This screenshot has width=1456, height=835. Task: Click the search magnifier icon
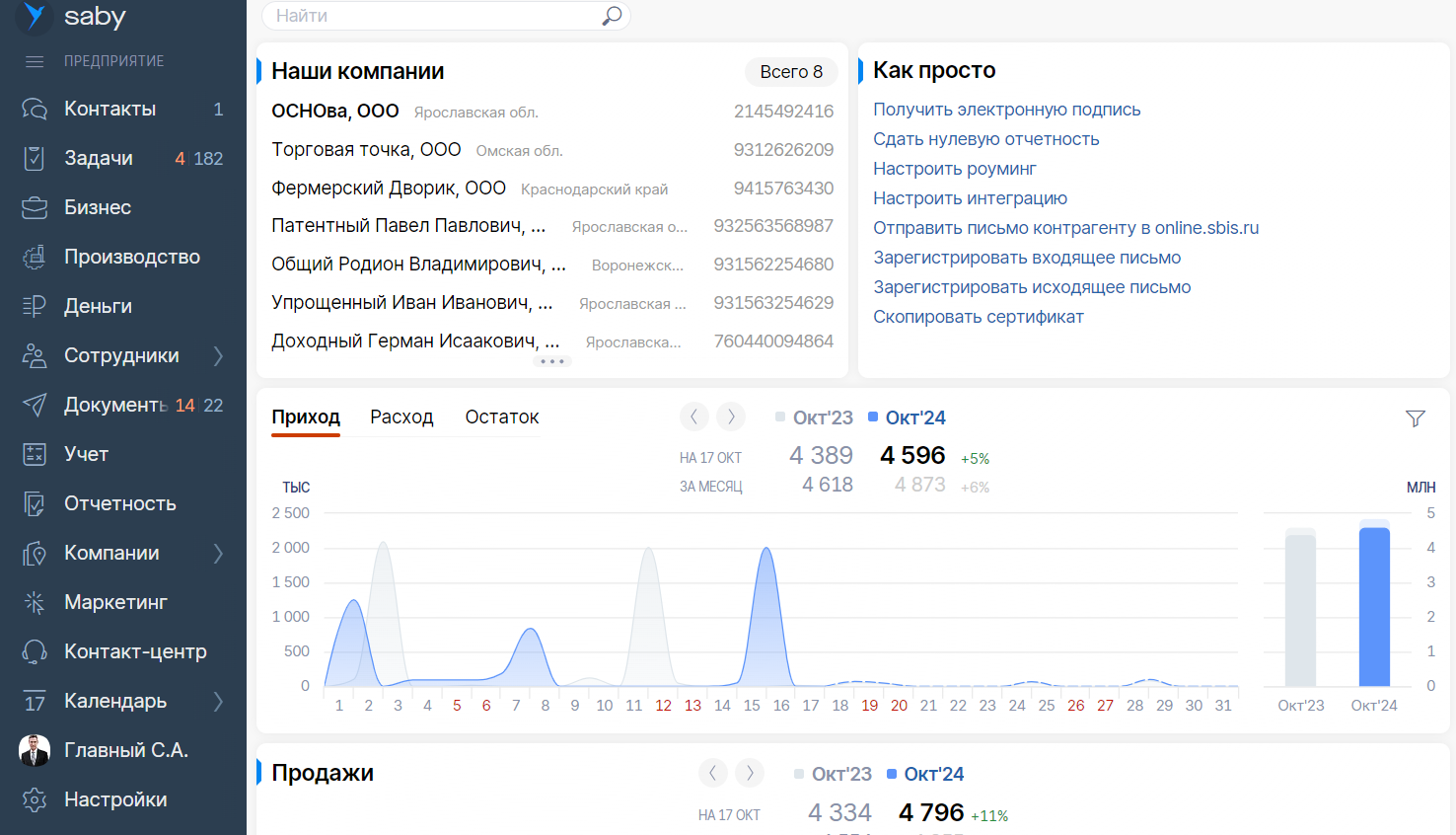613,16
